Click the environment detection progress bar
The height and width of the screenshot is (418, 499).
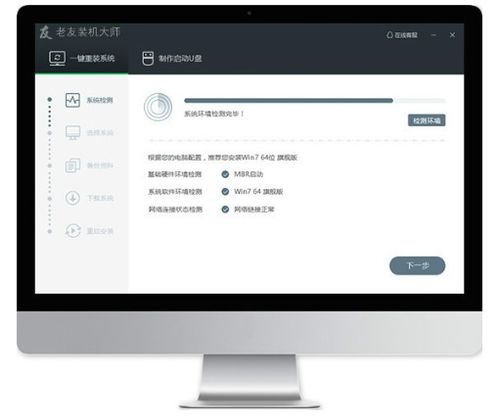coord(314,100)
